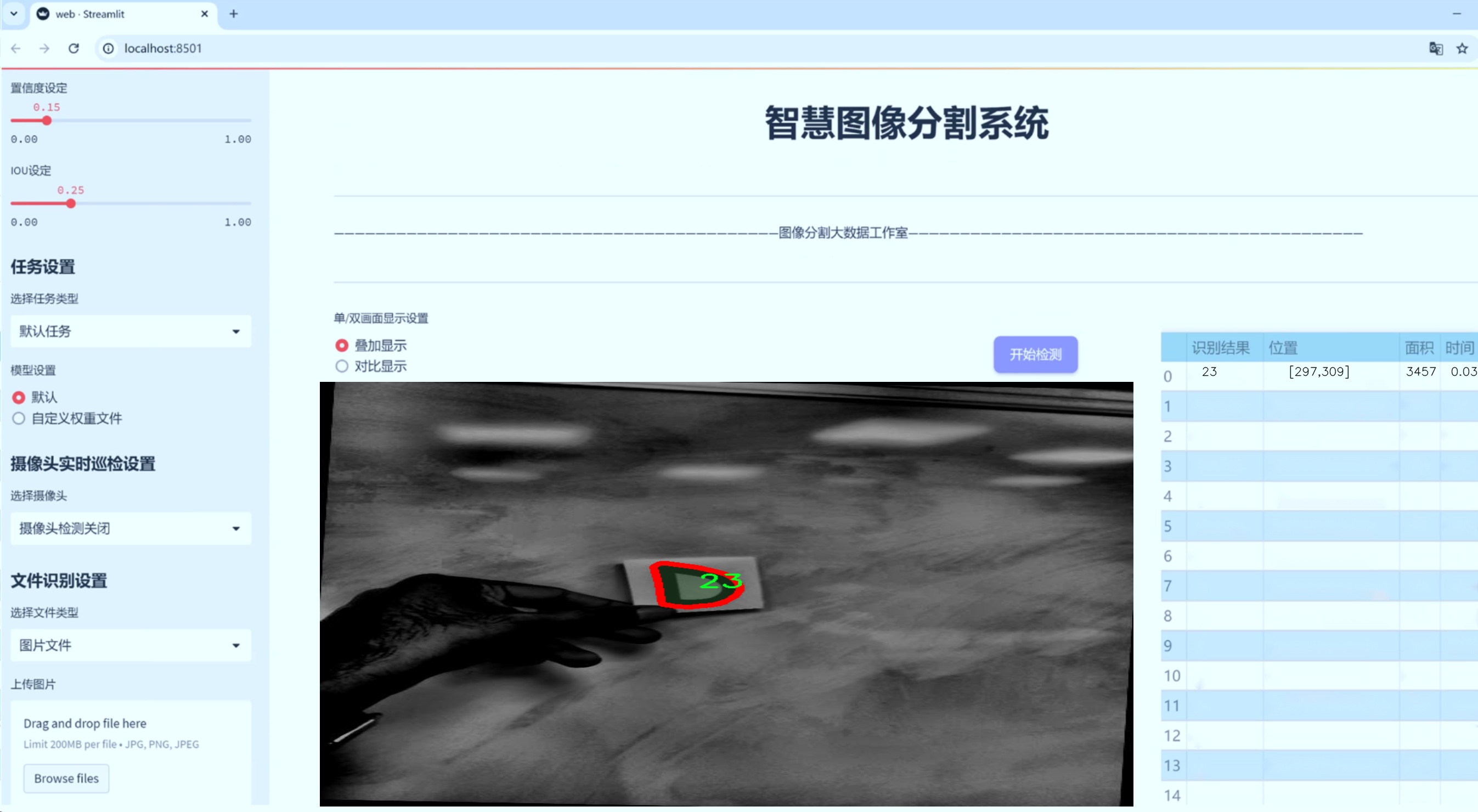Click the site information icon in address bar
The height and width of the screenshot is (812, 1478).
pyautogui.click(x=109, y=48)
